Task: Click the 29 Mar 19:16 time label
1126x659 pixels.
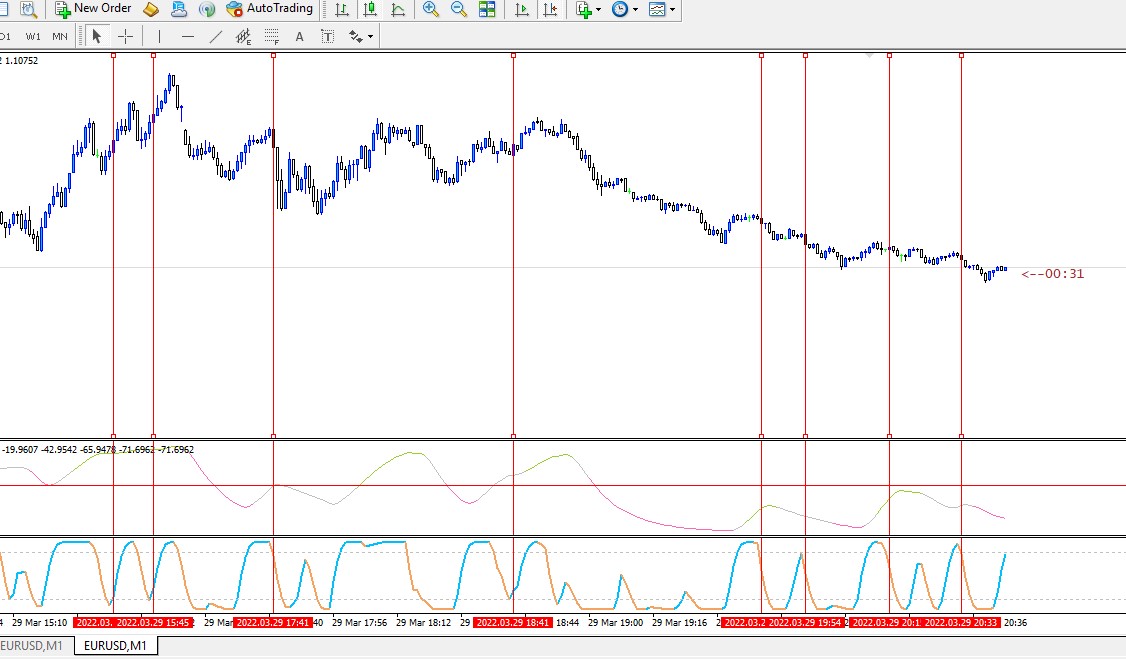Action: (679, 622)
